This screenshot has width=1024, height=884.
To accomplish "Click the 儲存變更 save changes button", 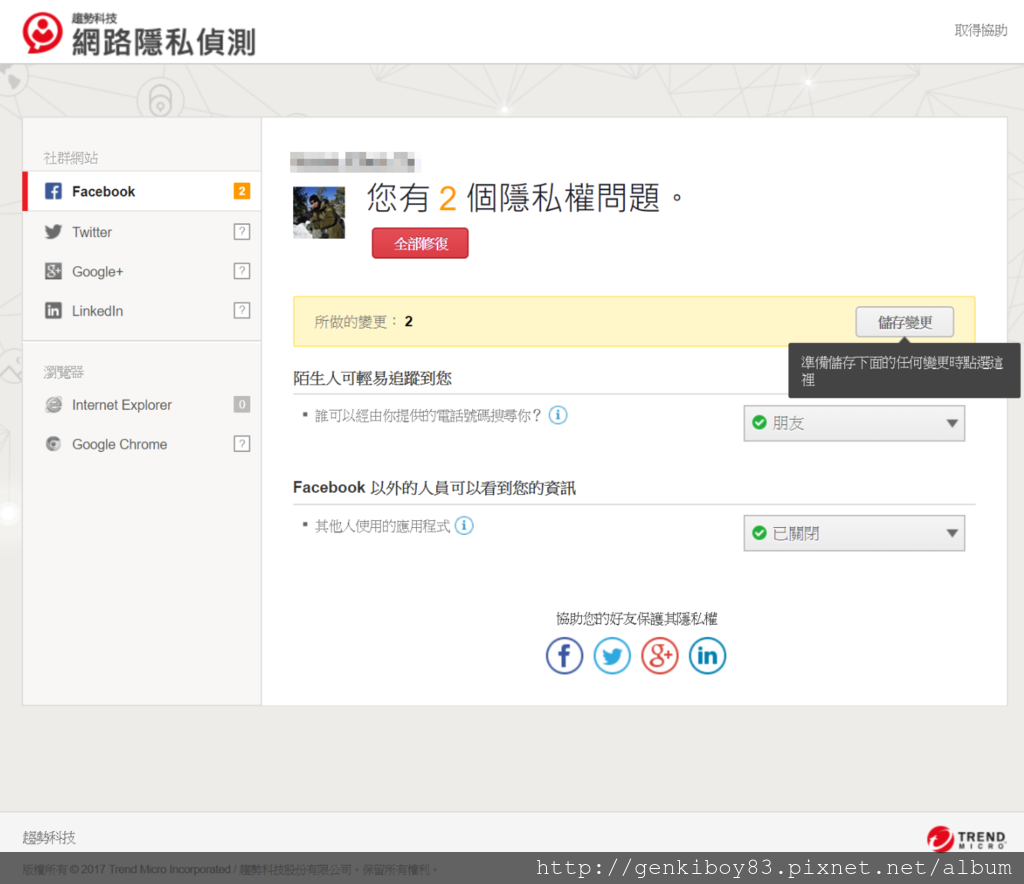I will (904, 322).
